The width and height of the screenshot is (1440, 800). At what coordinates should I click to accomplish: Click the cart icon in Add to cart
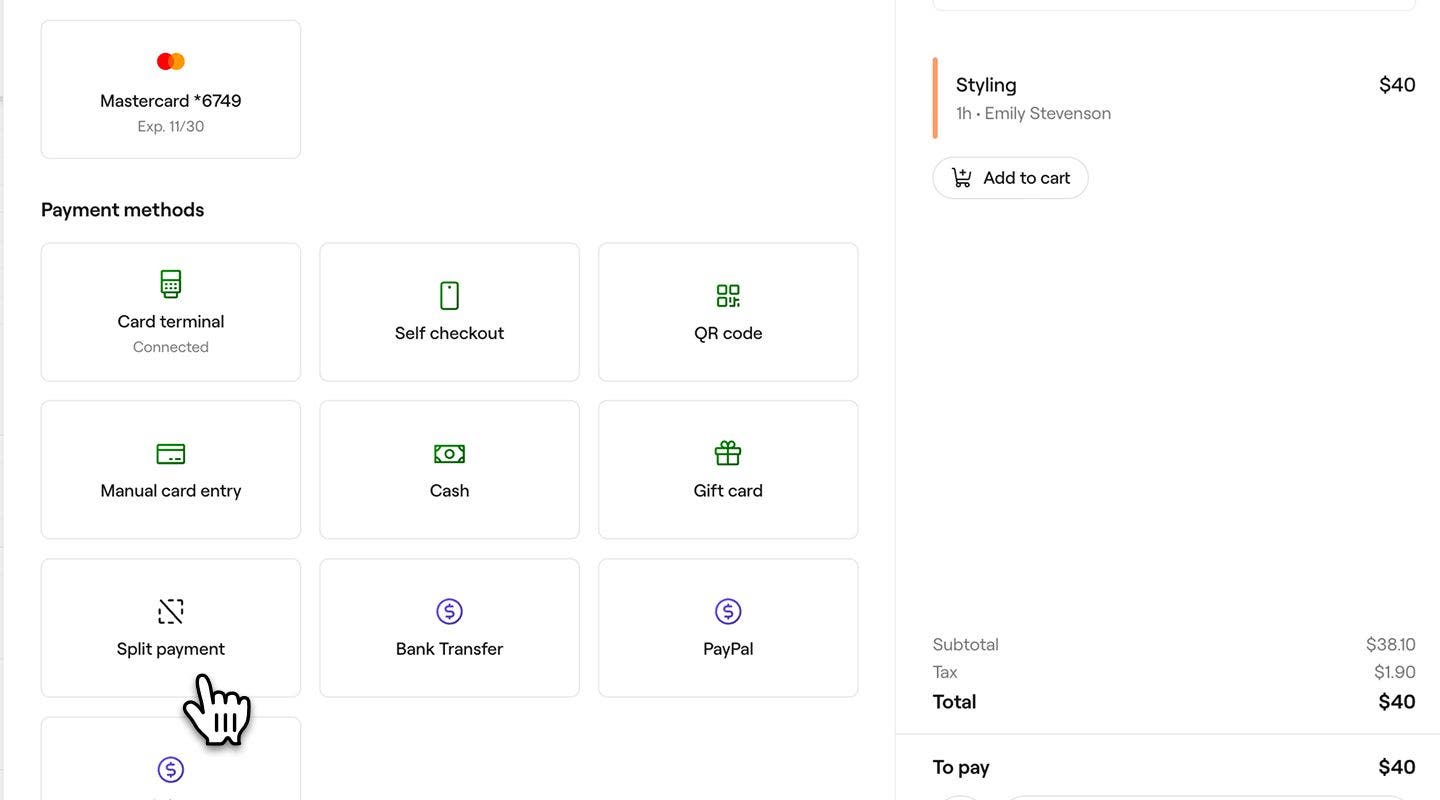tap(962, 178)
